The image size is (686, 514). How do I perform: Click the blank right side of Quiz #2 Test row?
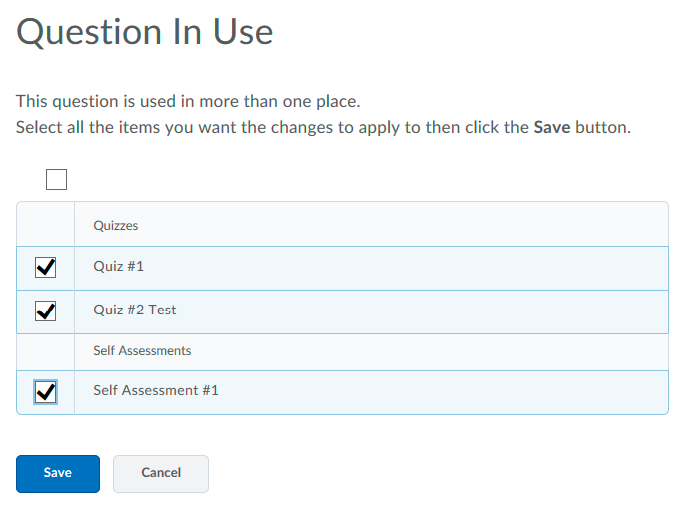[450, 311]
